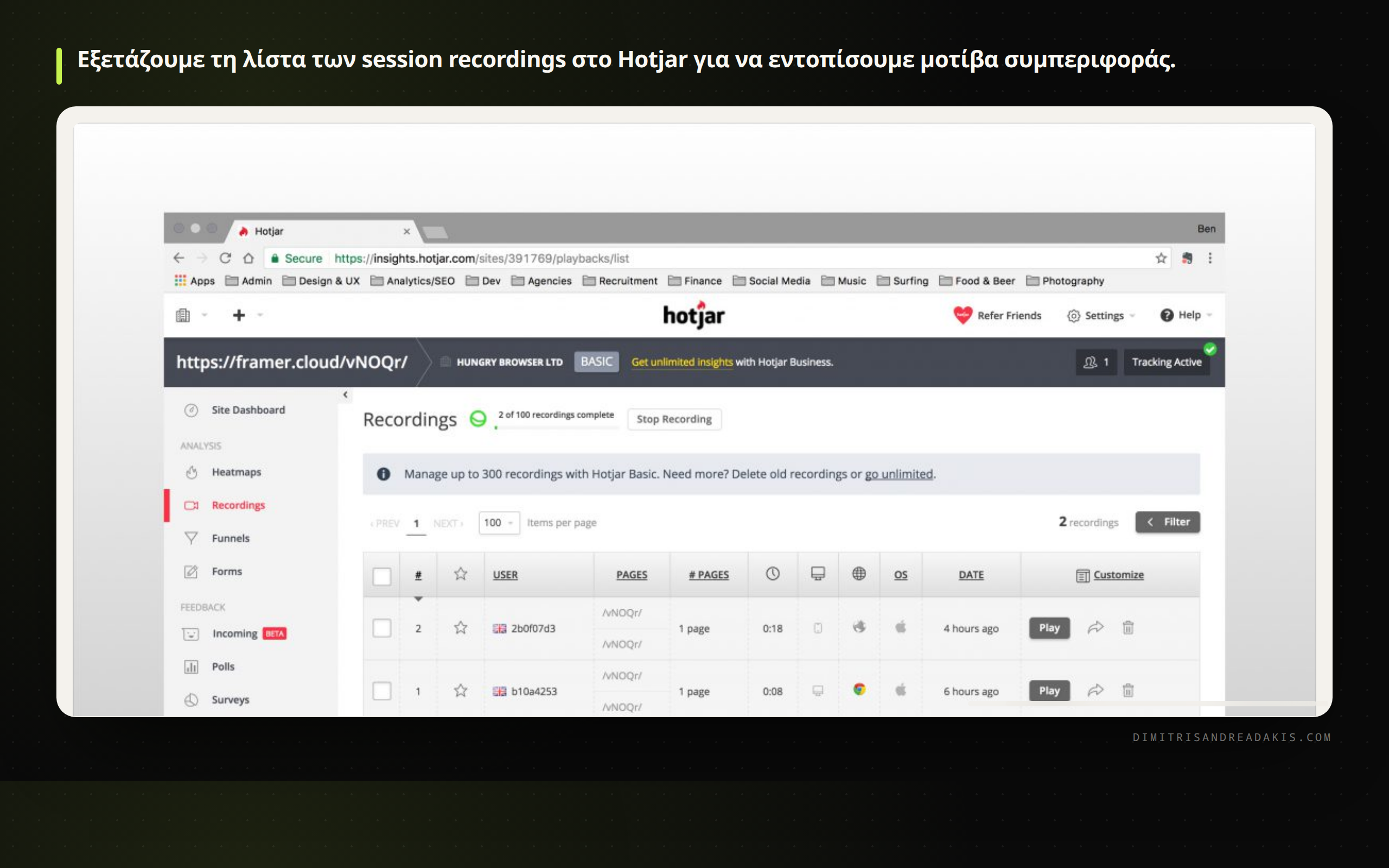
Task: Star recording 2b0f07d3
Action: pyautogui.click(x=460, y=628)
